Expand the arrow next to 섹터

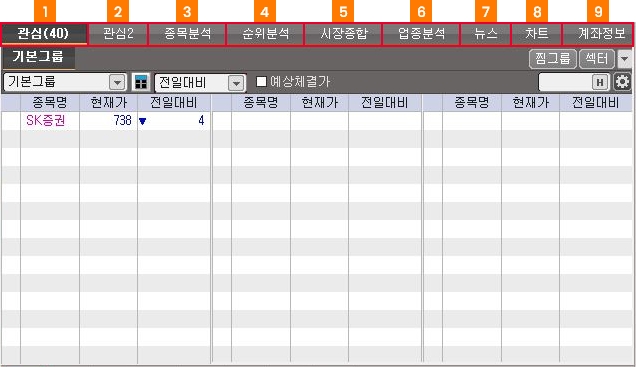(x=625, y=59)
